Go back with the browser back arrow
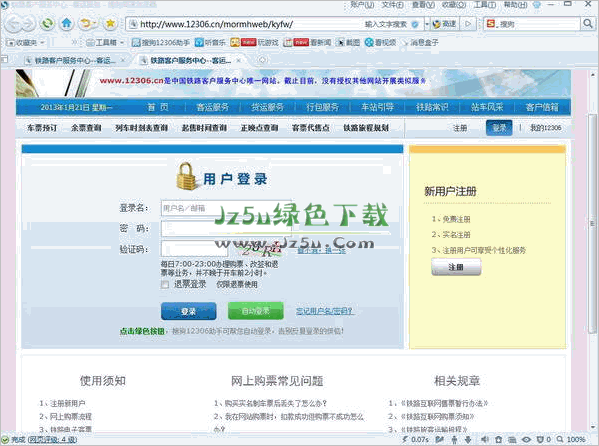Viewport: 599px width, 446px height. pos(13,24)
